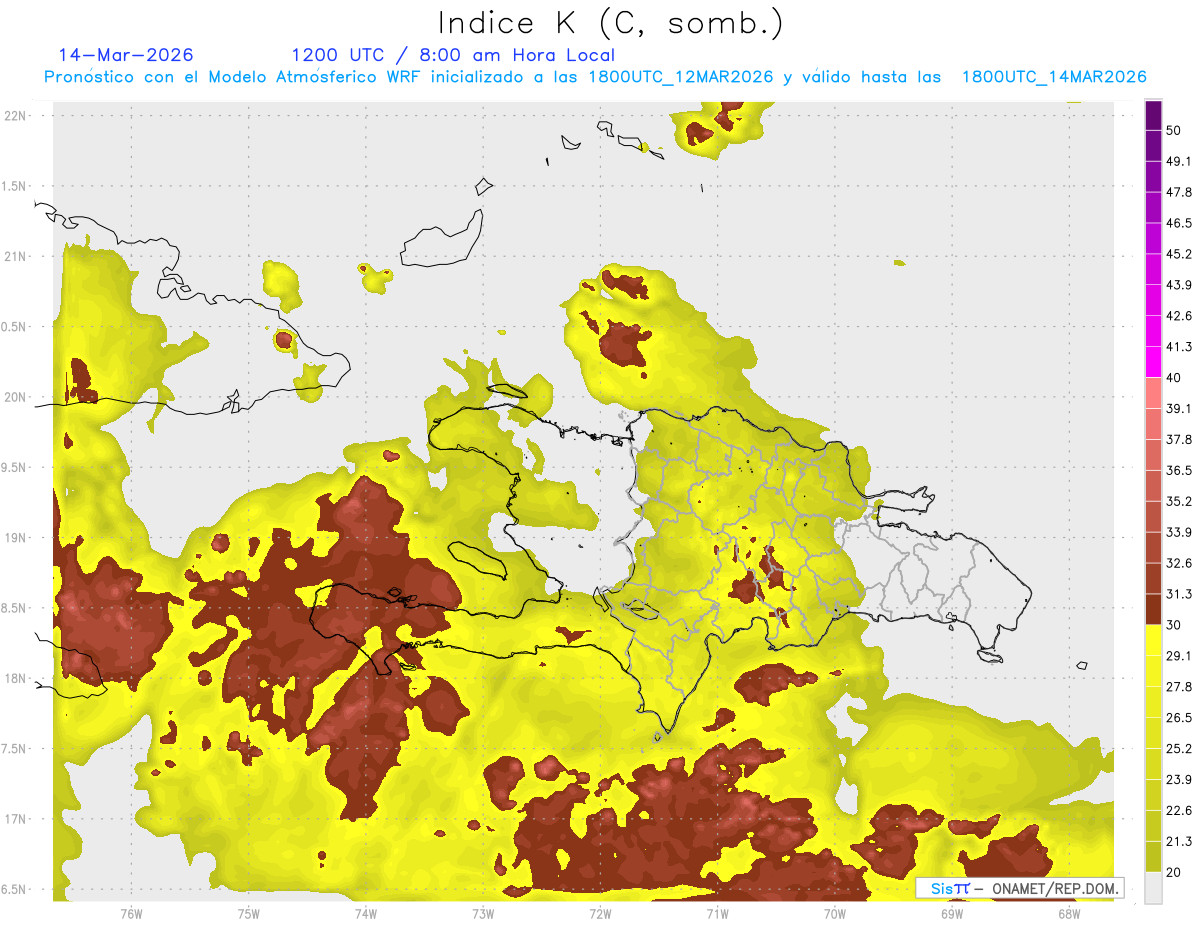Click the "23.9" value on the color scale
This screenshot has width=1200, height=927.
click(1179, 779)
